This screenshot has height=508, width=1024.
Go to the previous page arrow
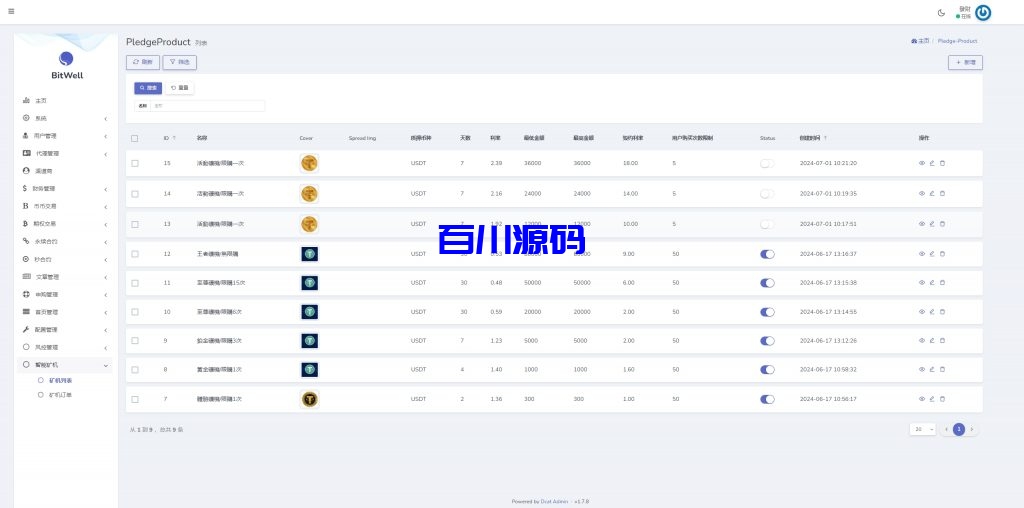click(946, 429)
